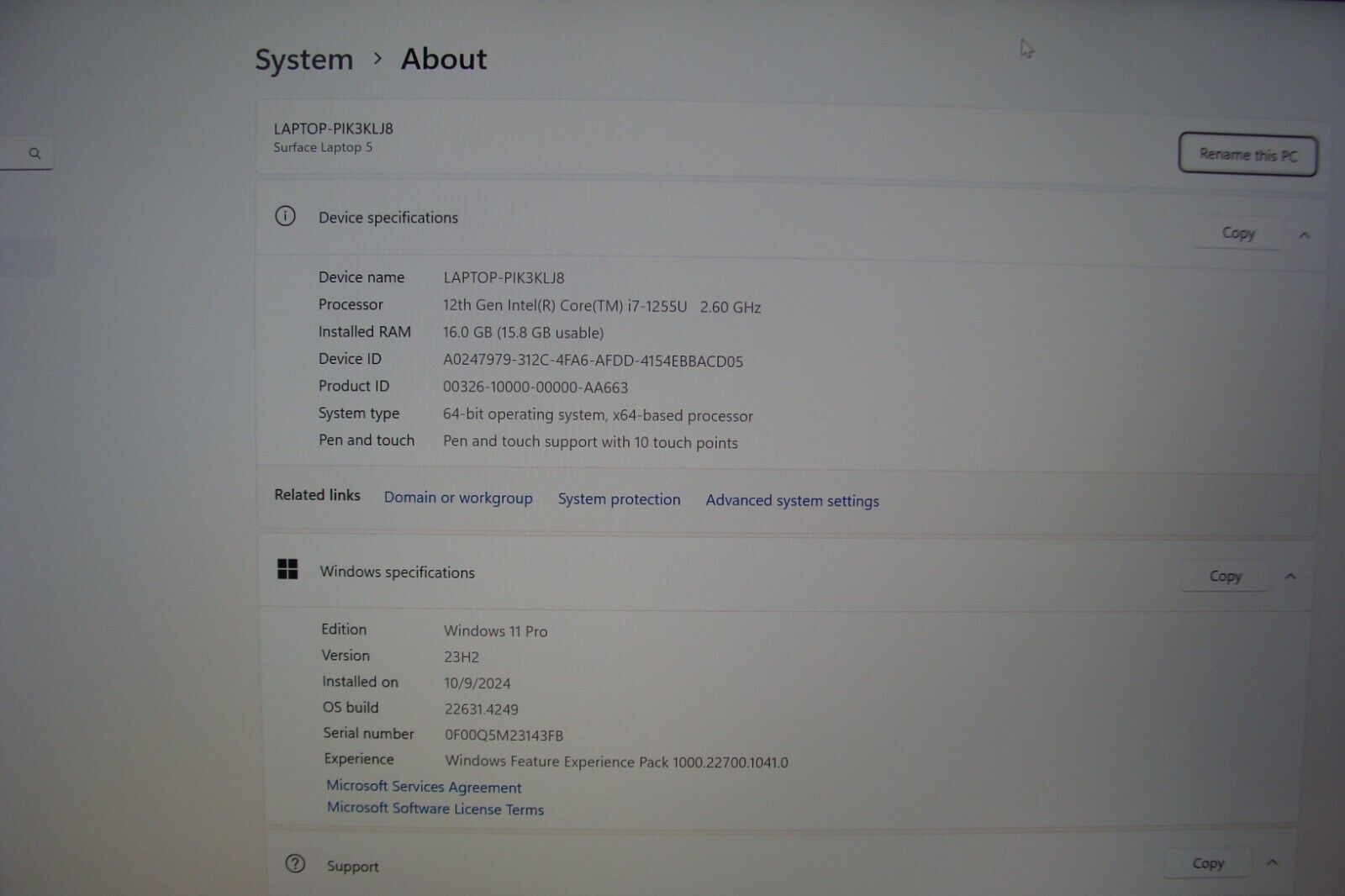Click the Pen and touch label
This screenshot has height=896, width=1345.
point(367,440)
